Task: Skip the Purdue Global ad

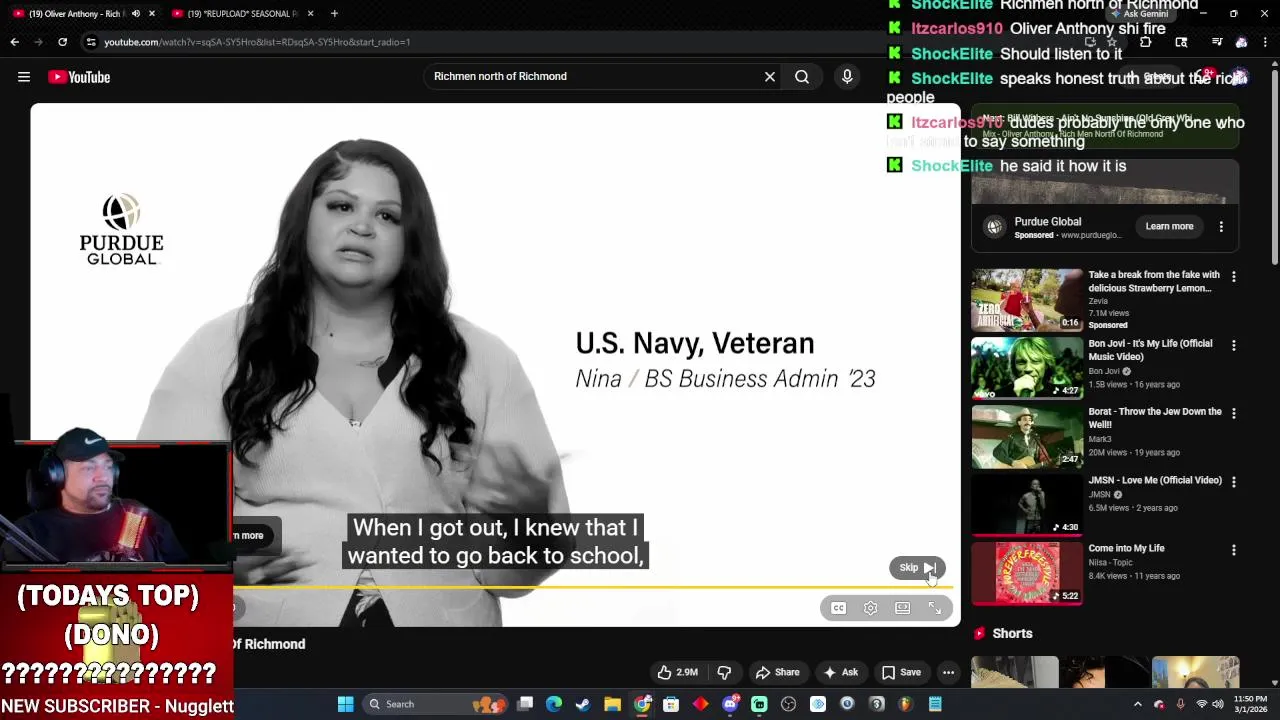Action: point(917,568)
